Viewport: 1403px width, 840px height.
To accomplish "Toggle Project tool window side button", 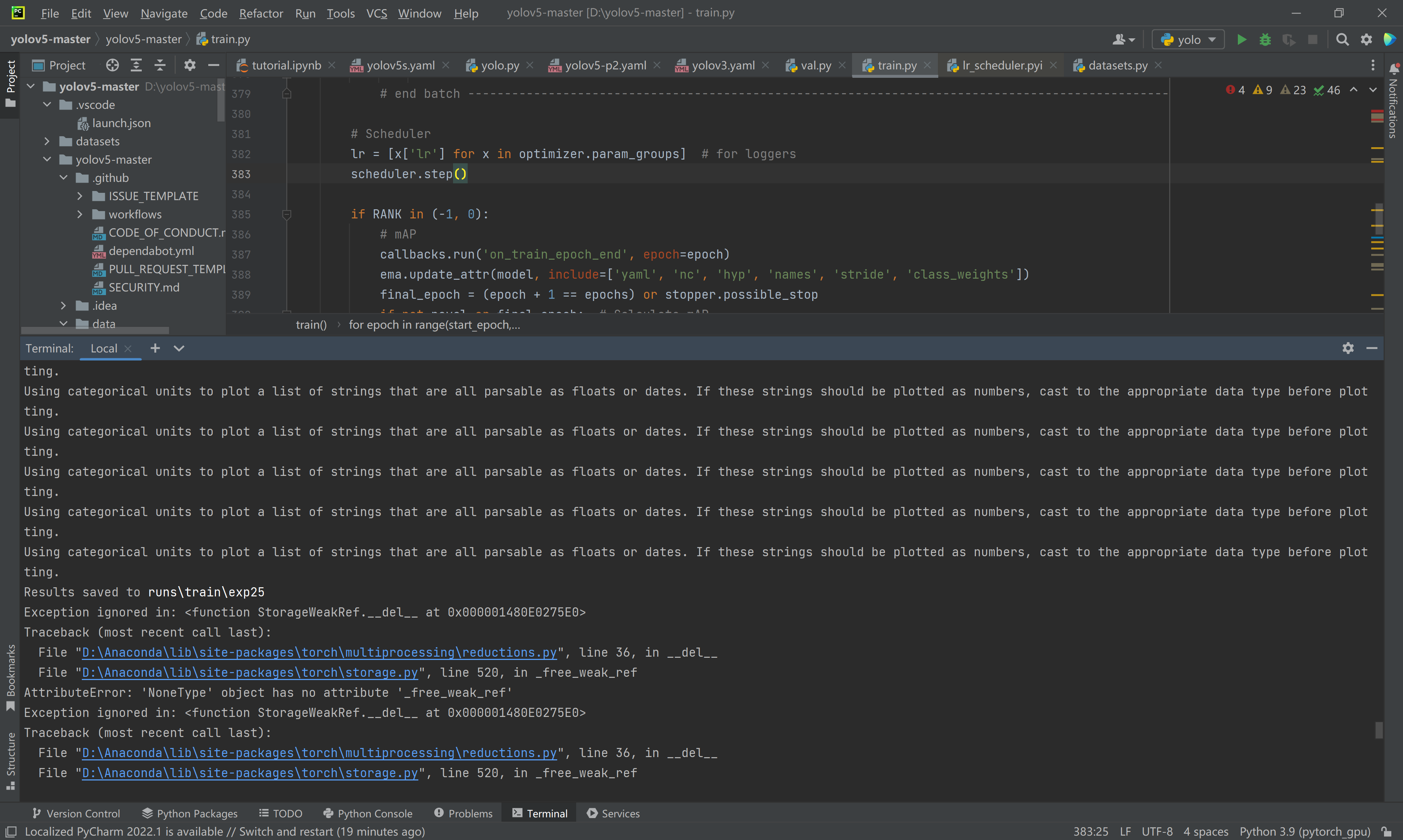I will click(10, 84).
